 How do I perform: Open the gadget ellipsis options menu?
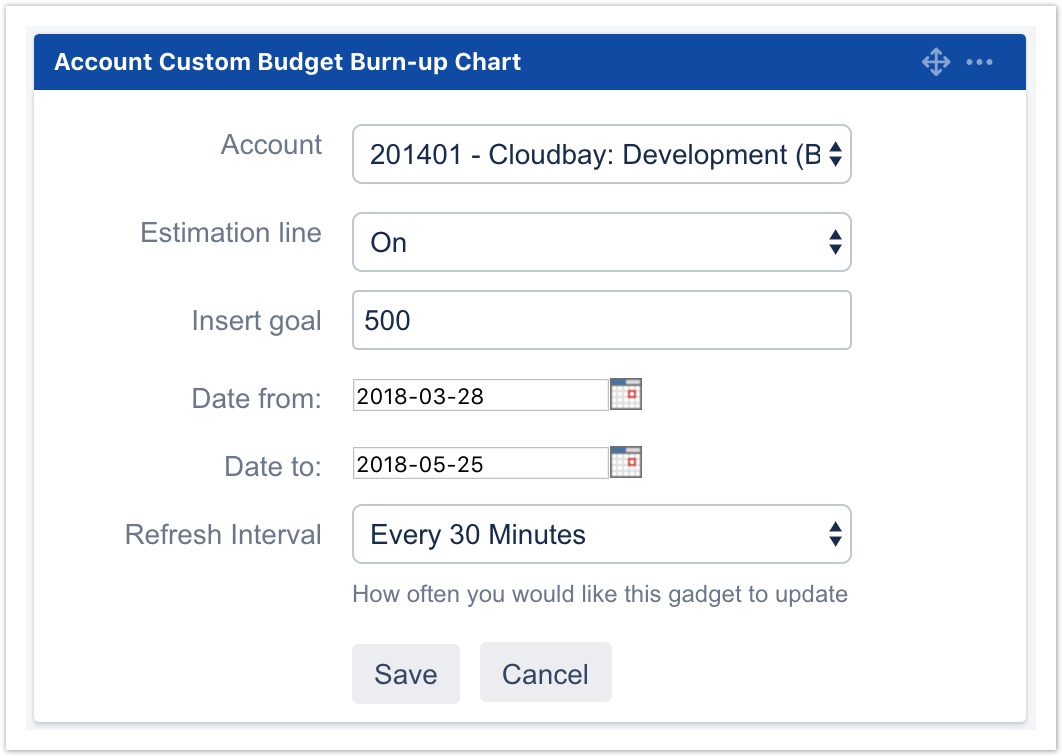coord(979,63)
